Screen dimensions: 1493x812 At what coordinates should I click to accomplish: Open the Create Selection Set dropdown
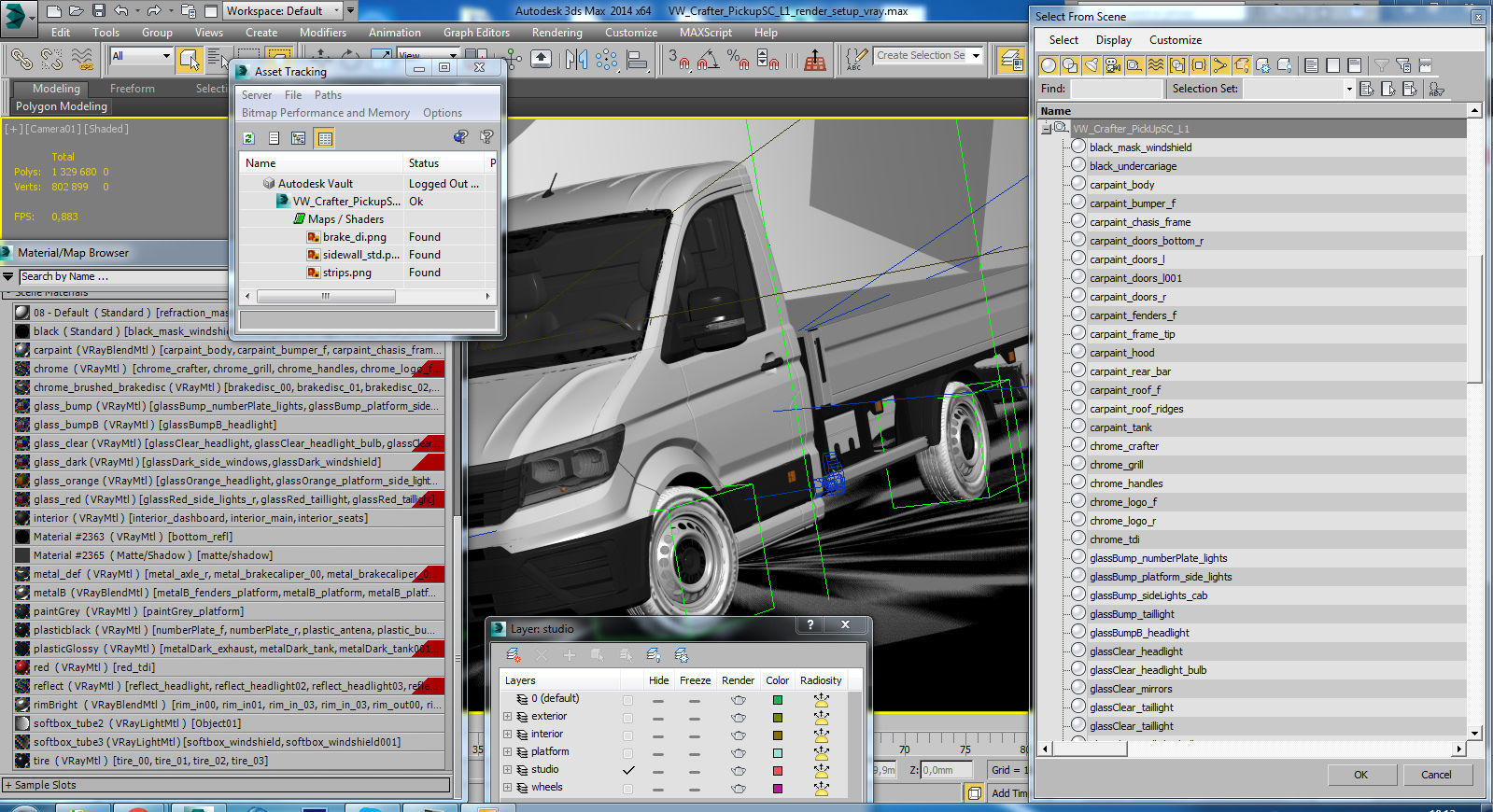click(x=977, y=56)
